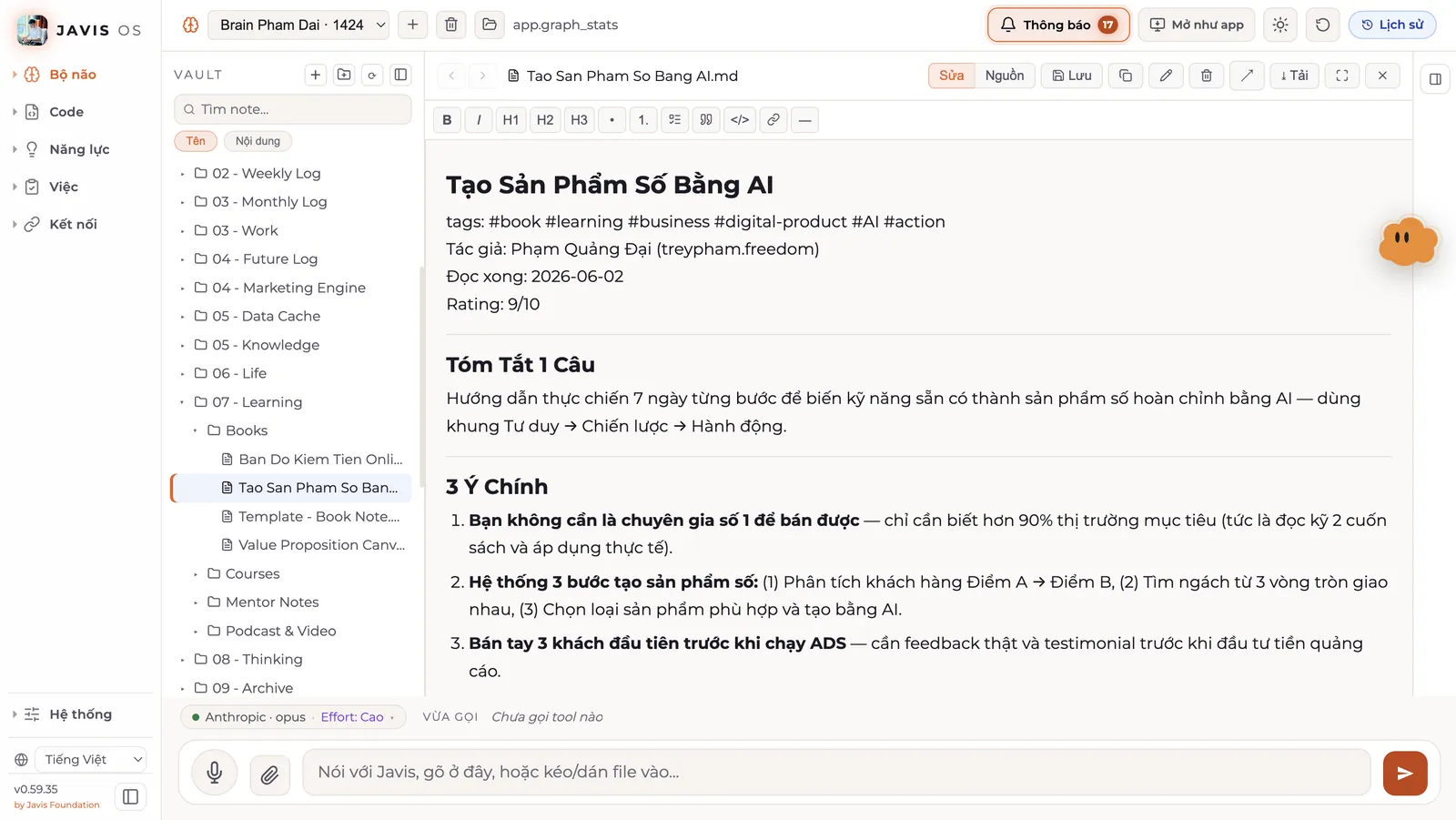Insert a link from the editor toolbar
The image size is (1456, 820).
coord(773,119)
